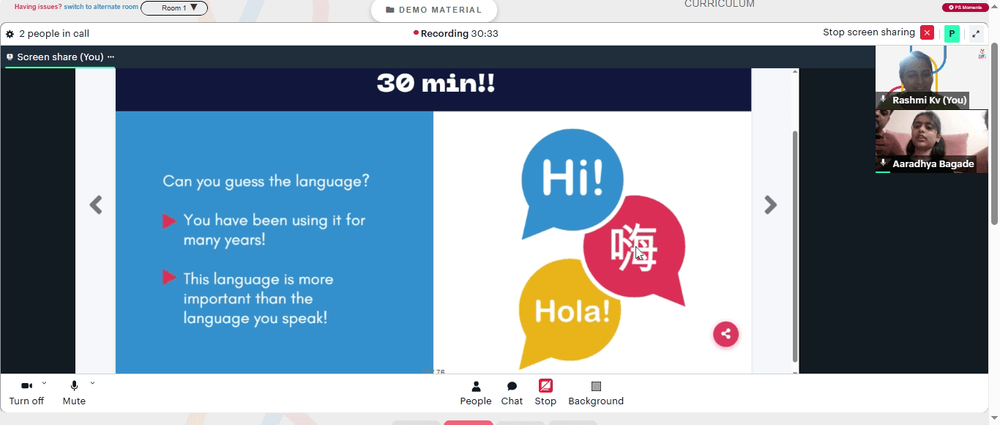Click the slide viewer scroll-up arrow

[x=795, y=71]
